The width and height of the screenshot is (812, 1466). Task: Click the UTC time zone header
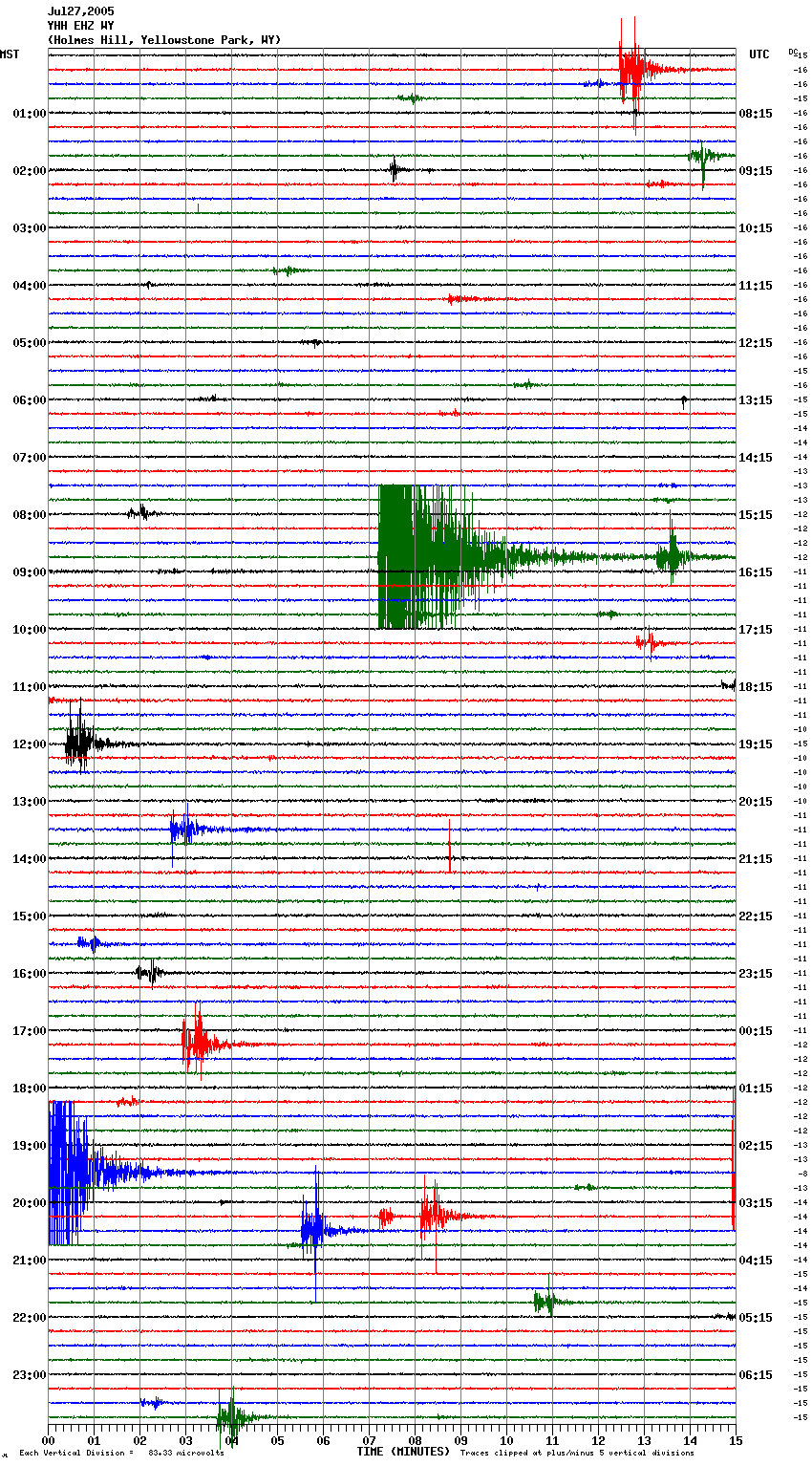[x=759, y=54]
